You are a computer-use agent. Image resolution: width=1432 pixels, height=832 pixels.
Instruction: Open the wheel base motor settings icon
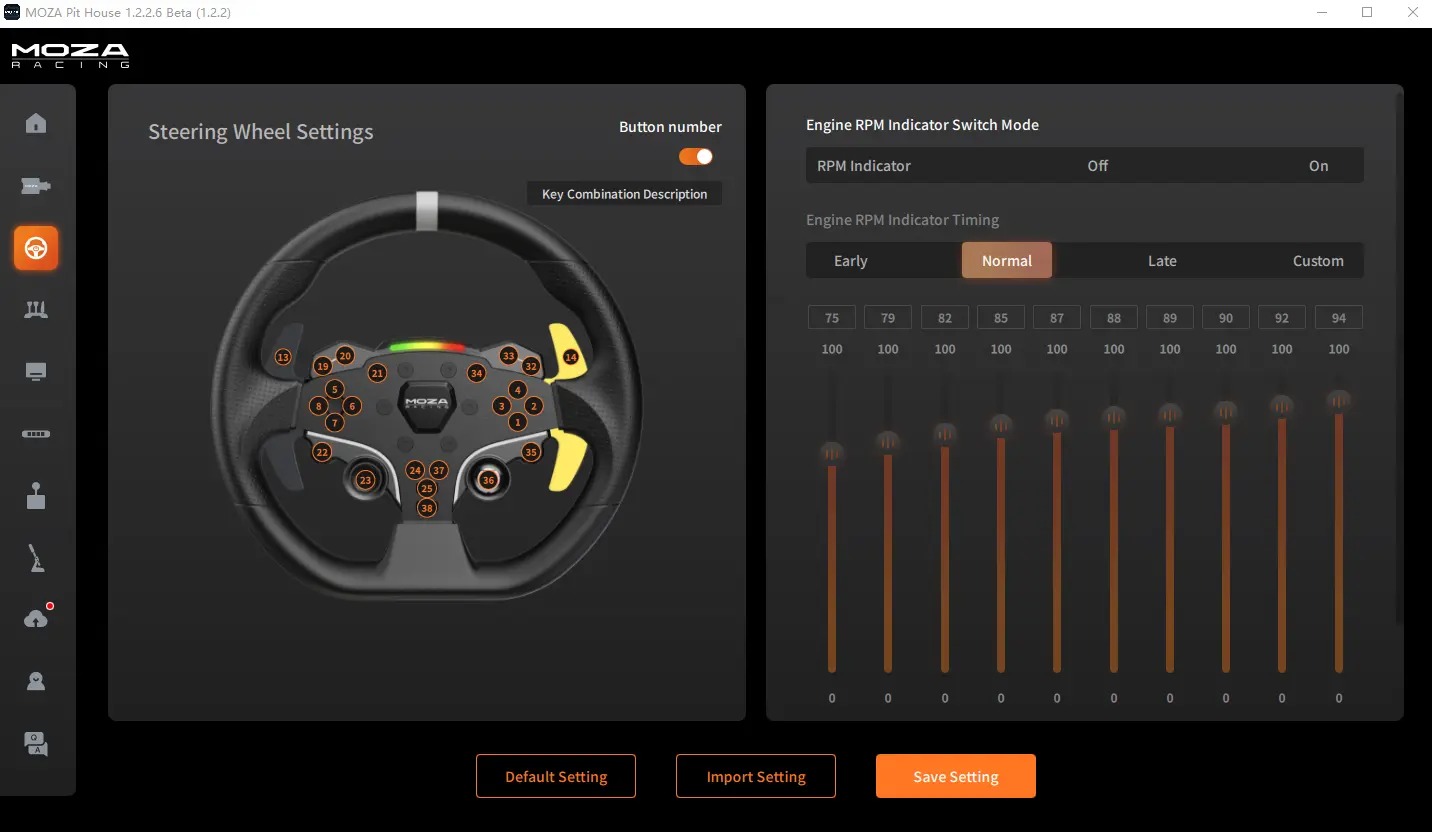36,186
